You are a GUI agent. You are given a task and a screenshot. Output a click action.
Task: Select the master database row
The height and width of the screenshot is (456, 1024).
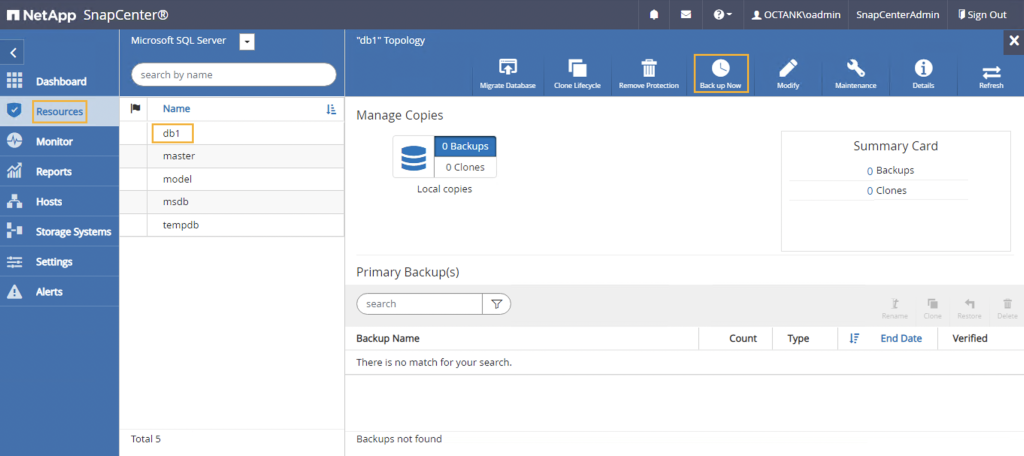[232, 156]
